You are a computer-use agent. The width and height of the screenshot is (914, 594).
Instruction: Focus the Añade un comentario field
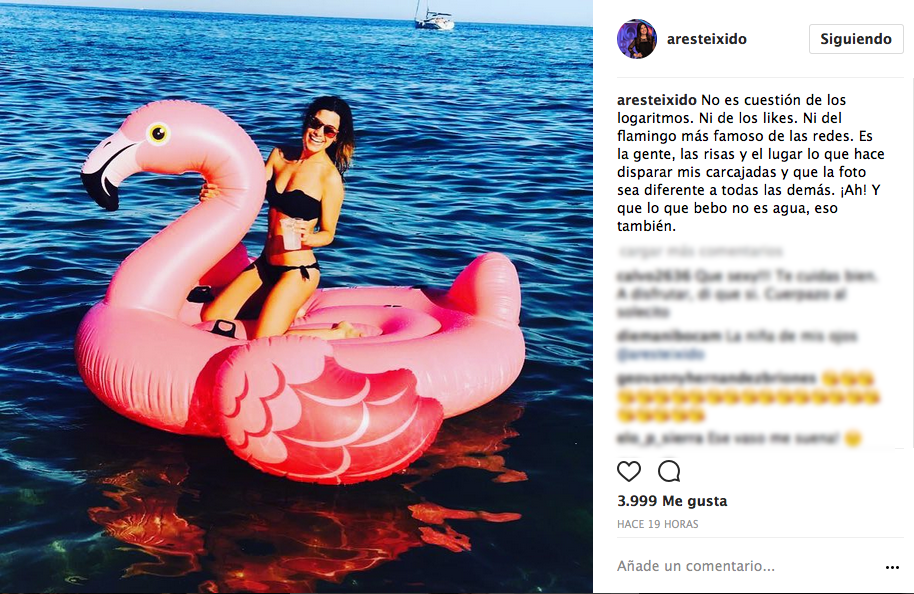click(748, 566)
